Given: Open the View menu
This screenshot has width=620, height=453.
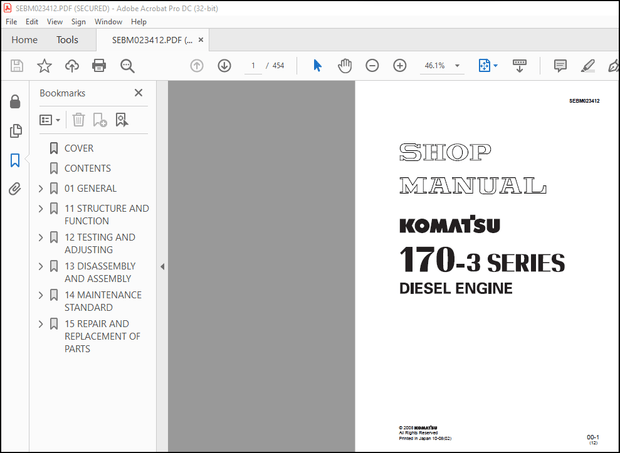Looking at the screenshot, I should coord(55,22).
